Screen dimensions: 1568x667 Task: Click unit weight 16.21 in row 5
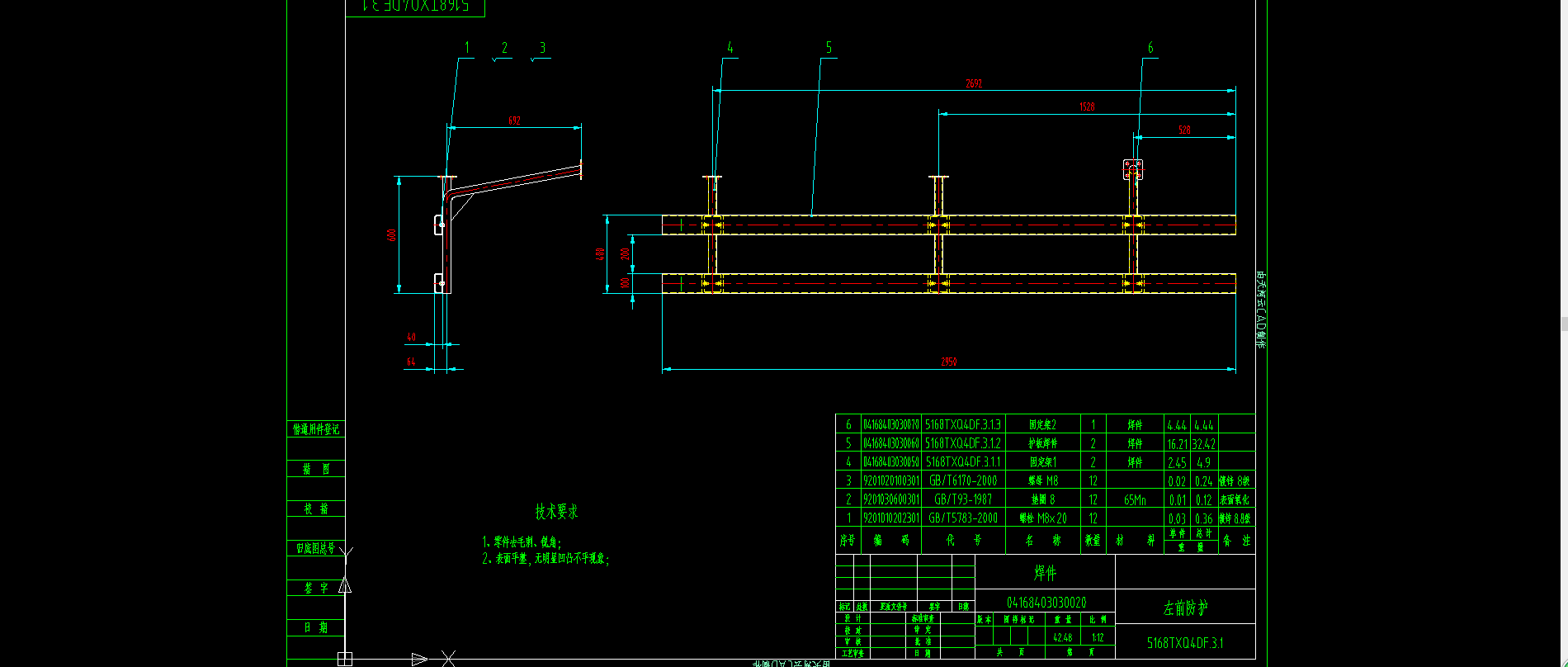(x=1177, y=444)
